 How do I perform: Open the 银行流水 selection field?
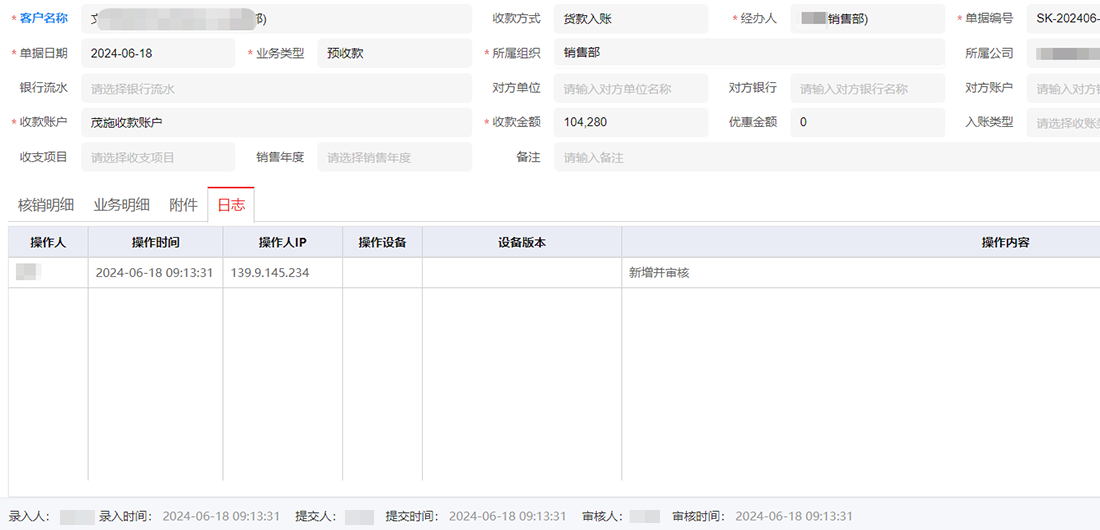(275, 88)
